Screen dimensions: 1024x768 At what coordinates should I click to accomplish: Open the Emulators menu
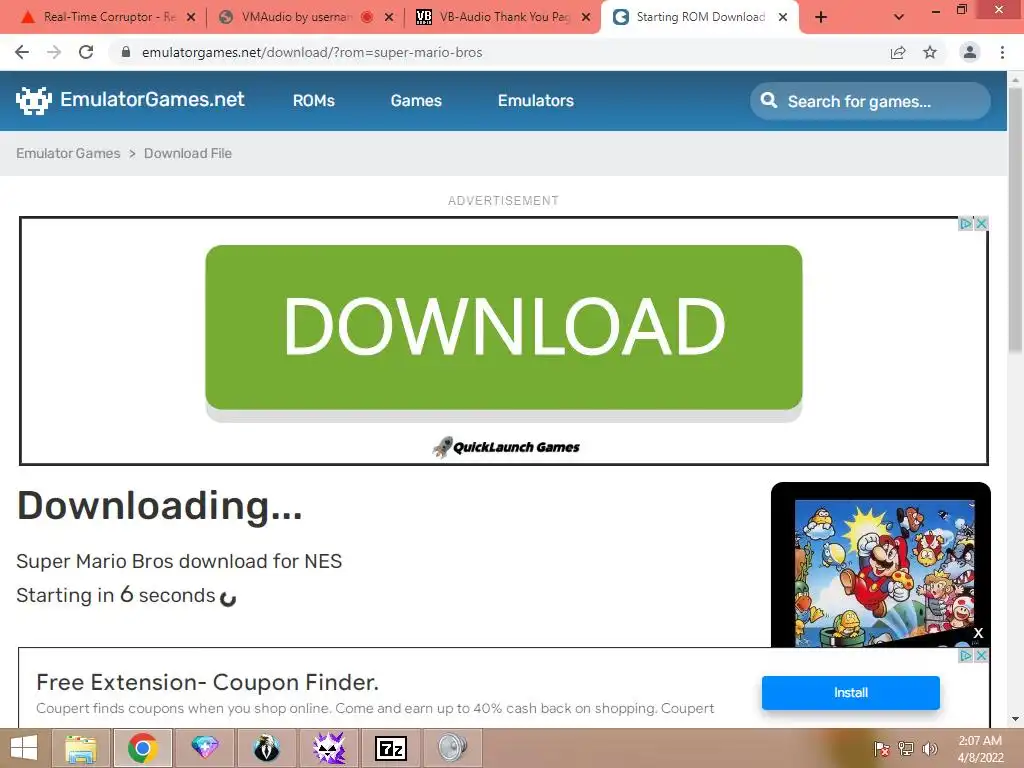(536, 101)
